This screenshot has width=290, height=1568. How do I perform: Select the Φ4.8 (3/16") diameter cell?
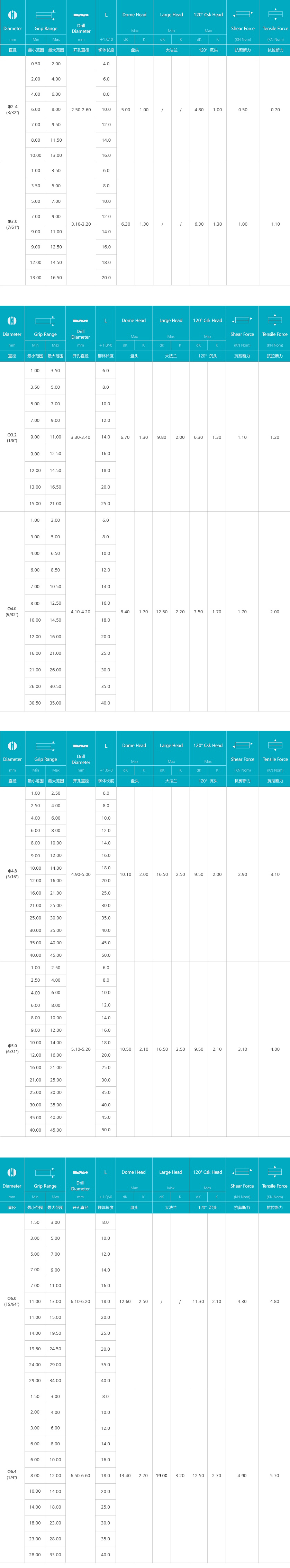13,874
